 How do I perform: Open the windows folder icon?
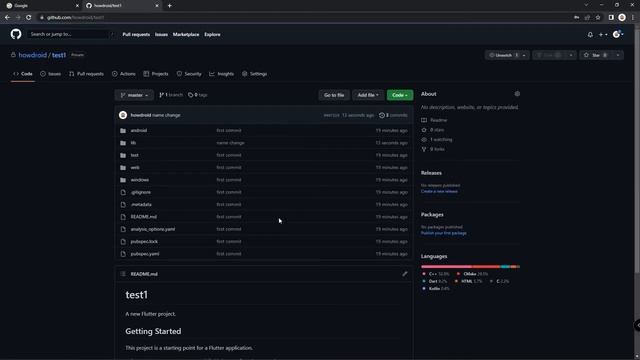(x=123, y=180)
